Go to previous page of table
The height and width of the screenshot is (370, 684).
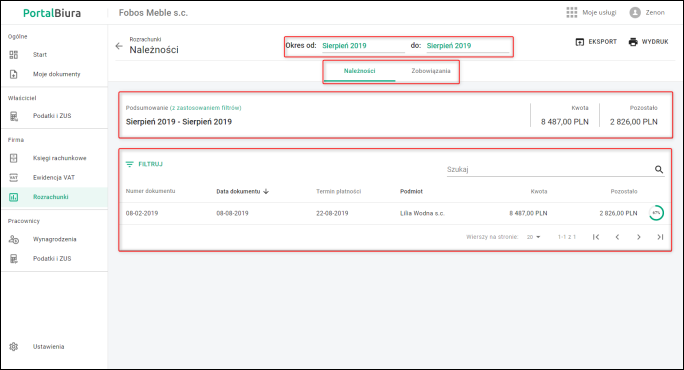tap(617, 237)
